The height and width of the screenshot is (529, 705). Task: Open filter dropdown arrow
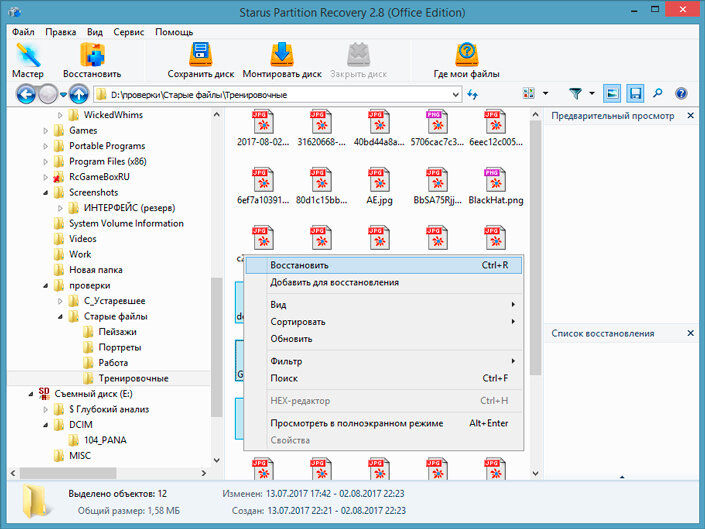click(x=592, y=93)
